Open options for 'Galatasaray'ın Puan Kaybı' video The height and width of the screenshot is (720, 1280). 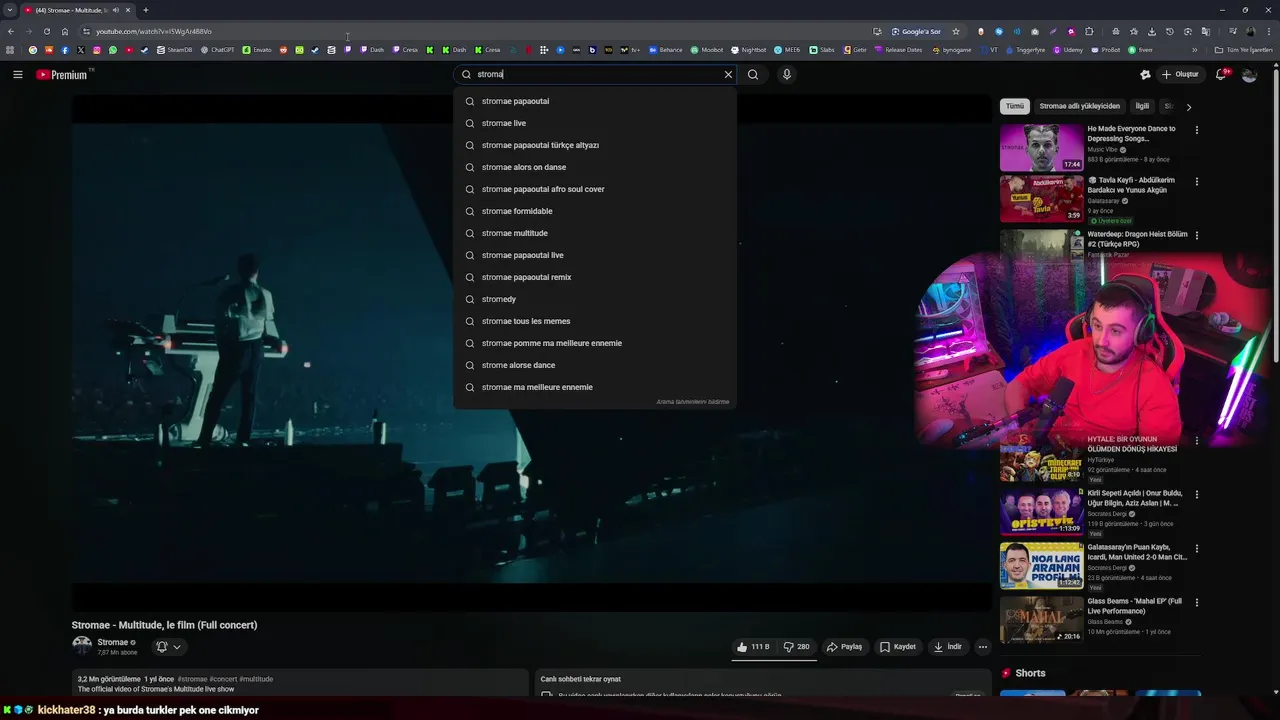coord(1196,549)
